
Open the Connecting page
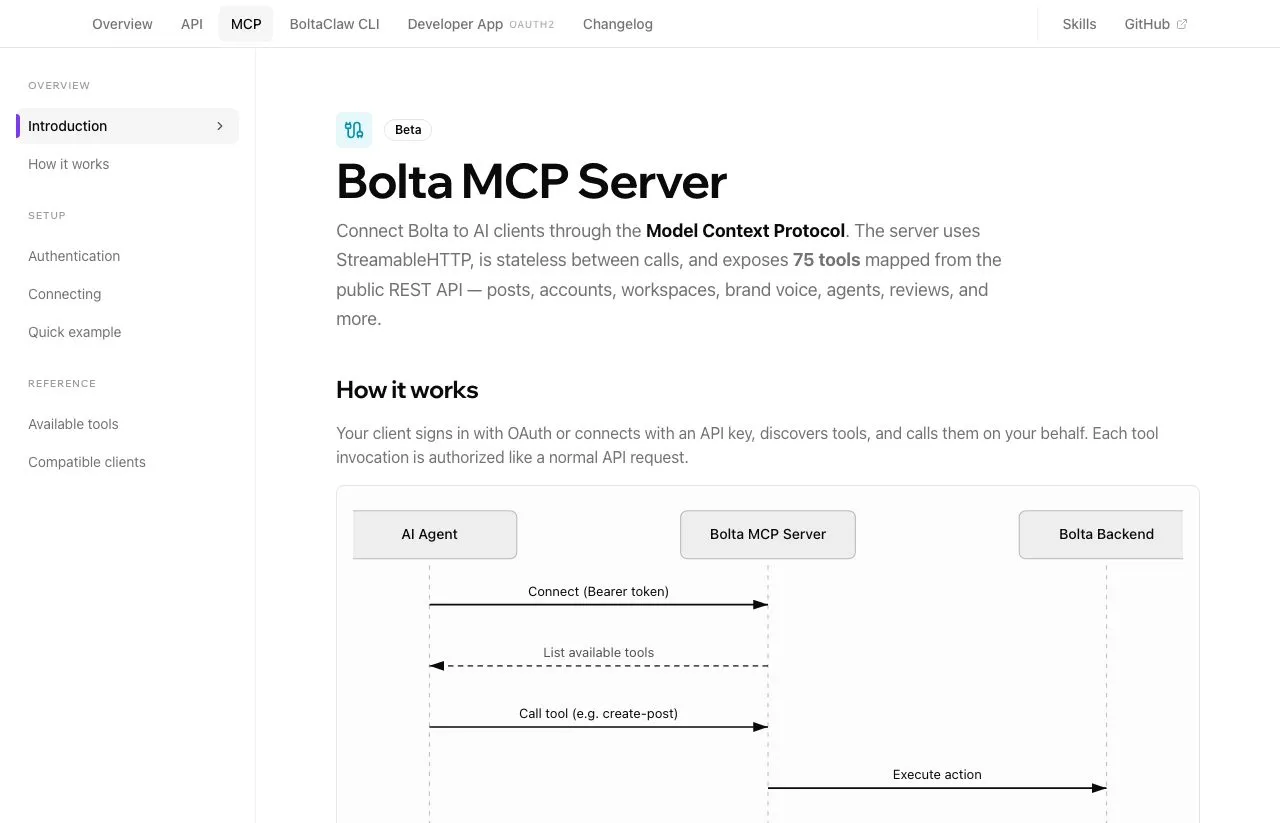[64, 294]
